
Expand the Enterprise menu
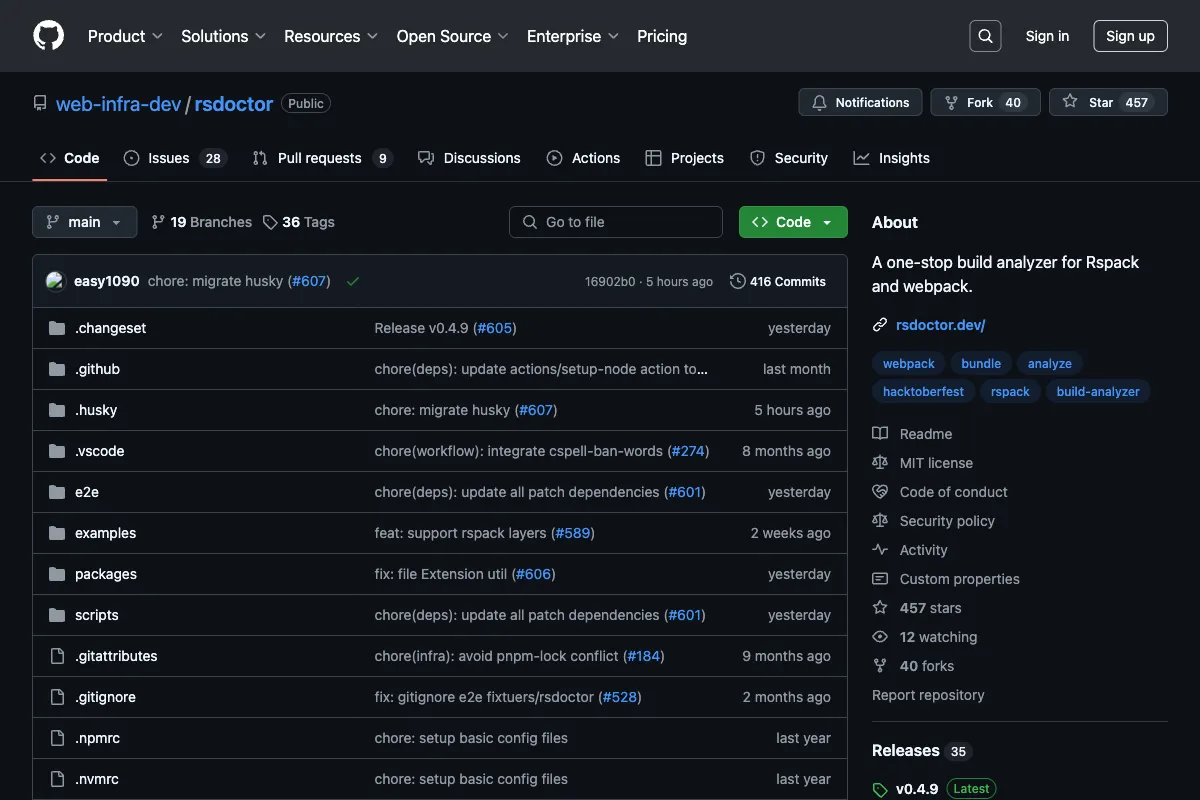(x=573, y=36)
